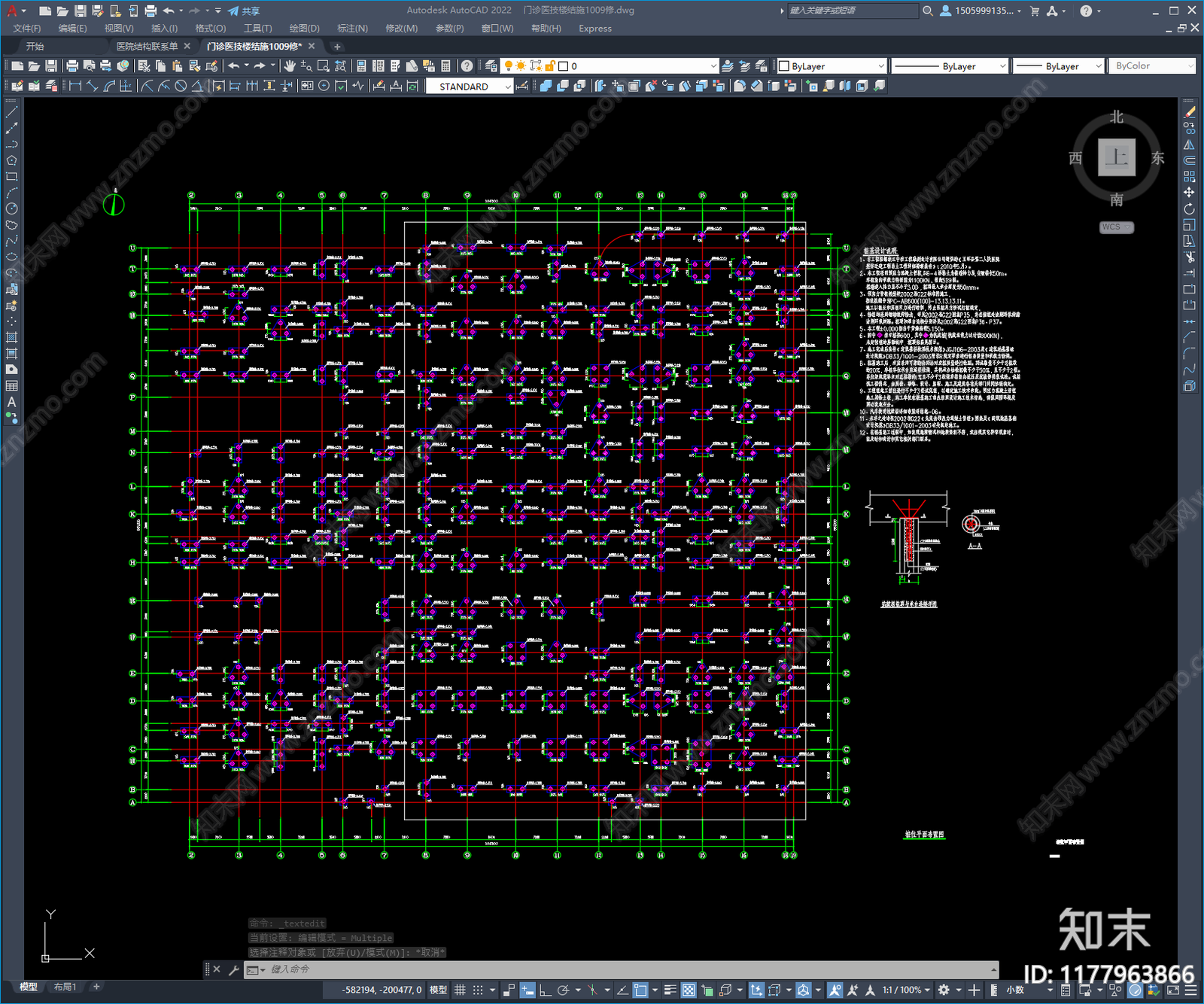
Task: Select the Diameter dimension icon
Action: (181, 86)
